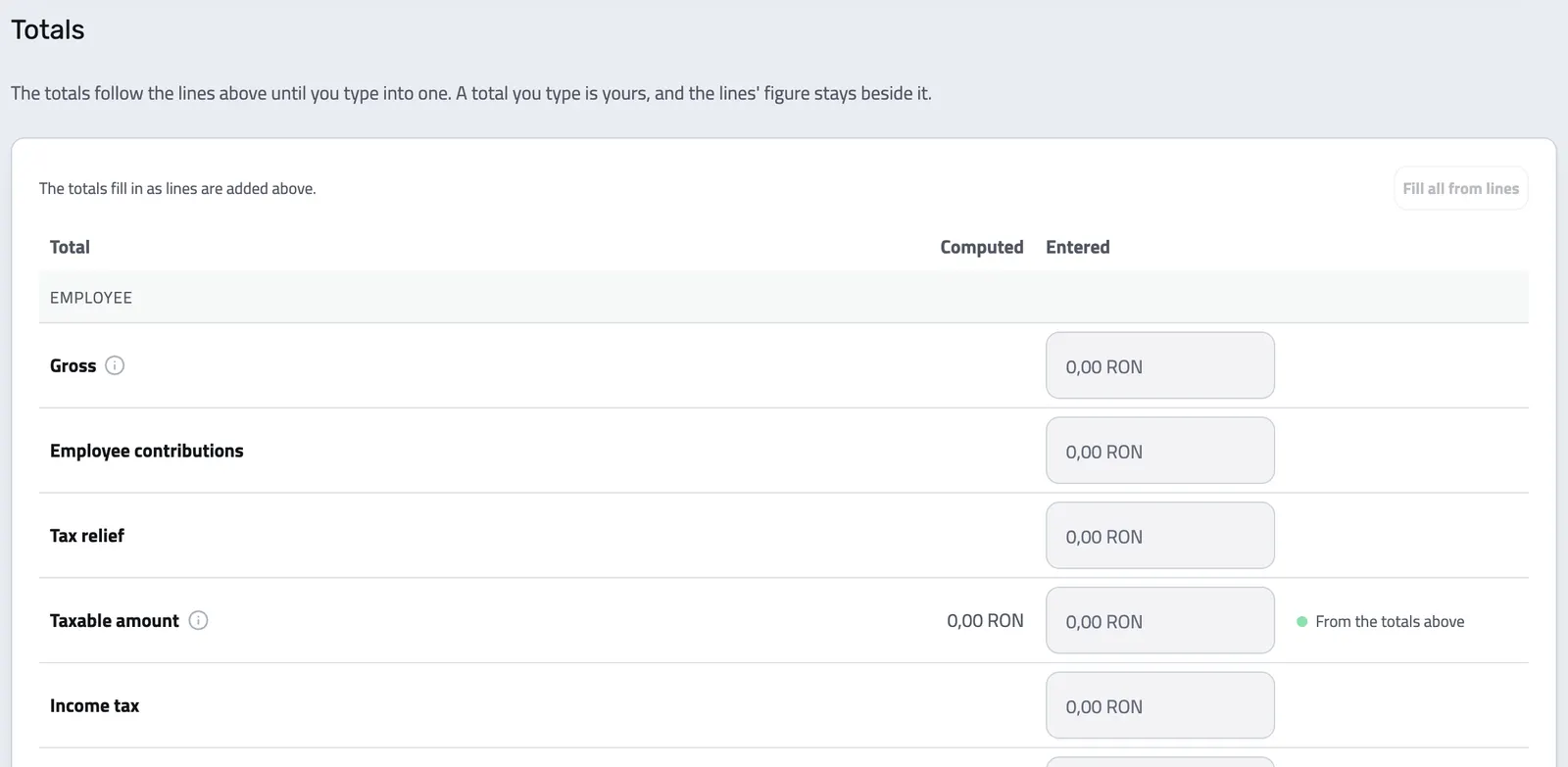Click the Total column header

tap(70, 247)
